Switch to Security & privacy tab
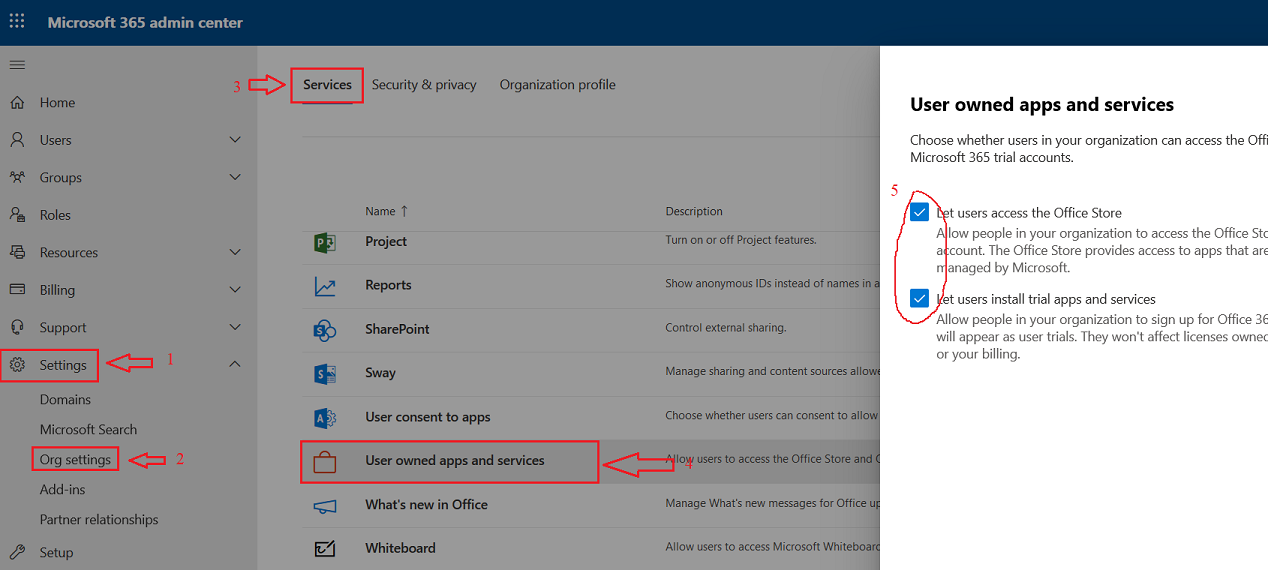 click(x=424, y=85)
